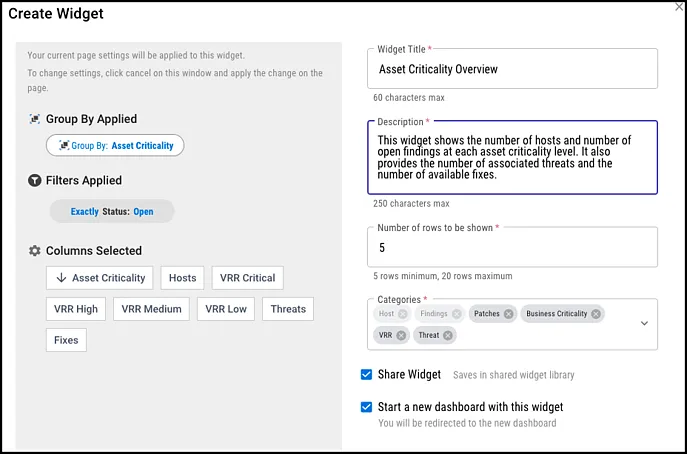Select the VRR Critical column chip
Viewport: 687px width, 454px height.
click(x=248, y=278)
